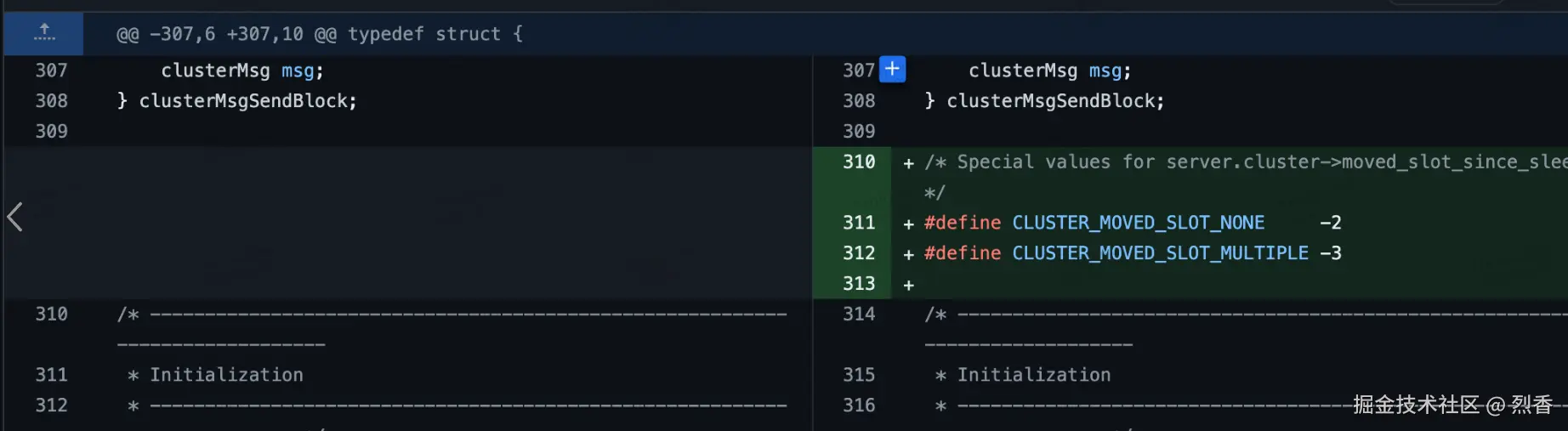
Task: Click the #define keyword on line 311
Action: pyautogui.click(x=963, y=223)
